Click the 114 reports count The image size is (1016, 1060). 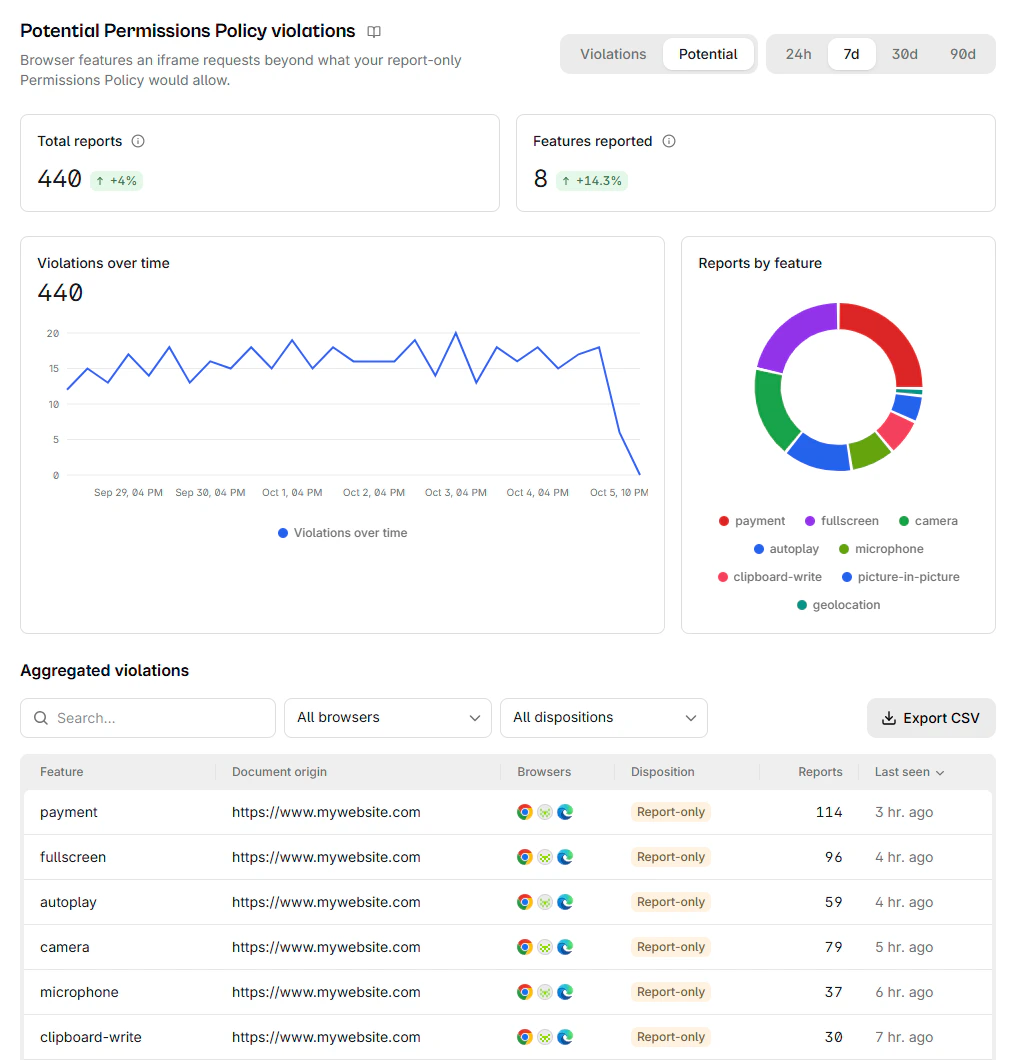pyautogui.click(x=829, y=812)
